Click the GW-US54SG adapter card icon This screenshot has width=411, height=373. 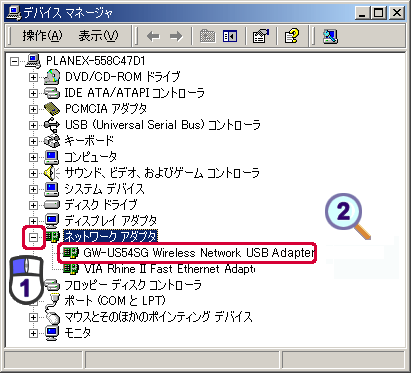coord(71,253)
